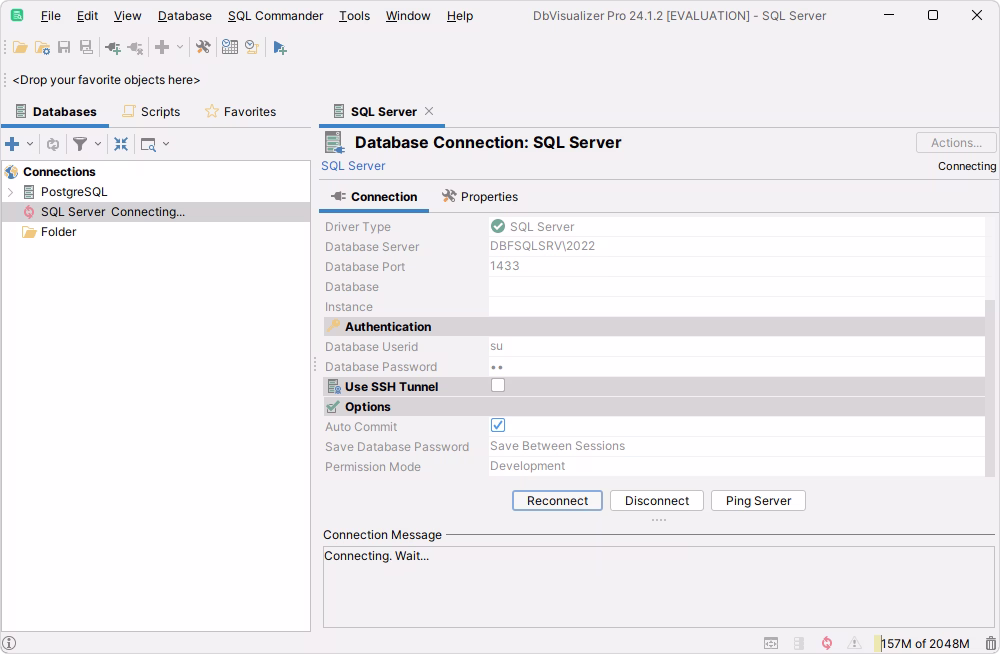Close the SQL Server object tab
The height and width of the screenshot is (654, 1000).
click(x=429, y=111)
